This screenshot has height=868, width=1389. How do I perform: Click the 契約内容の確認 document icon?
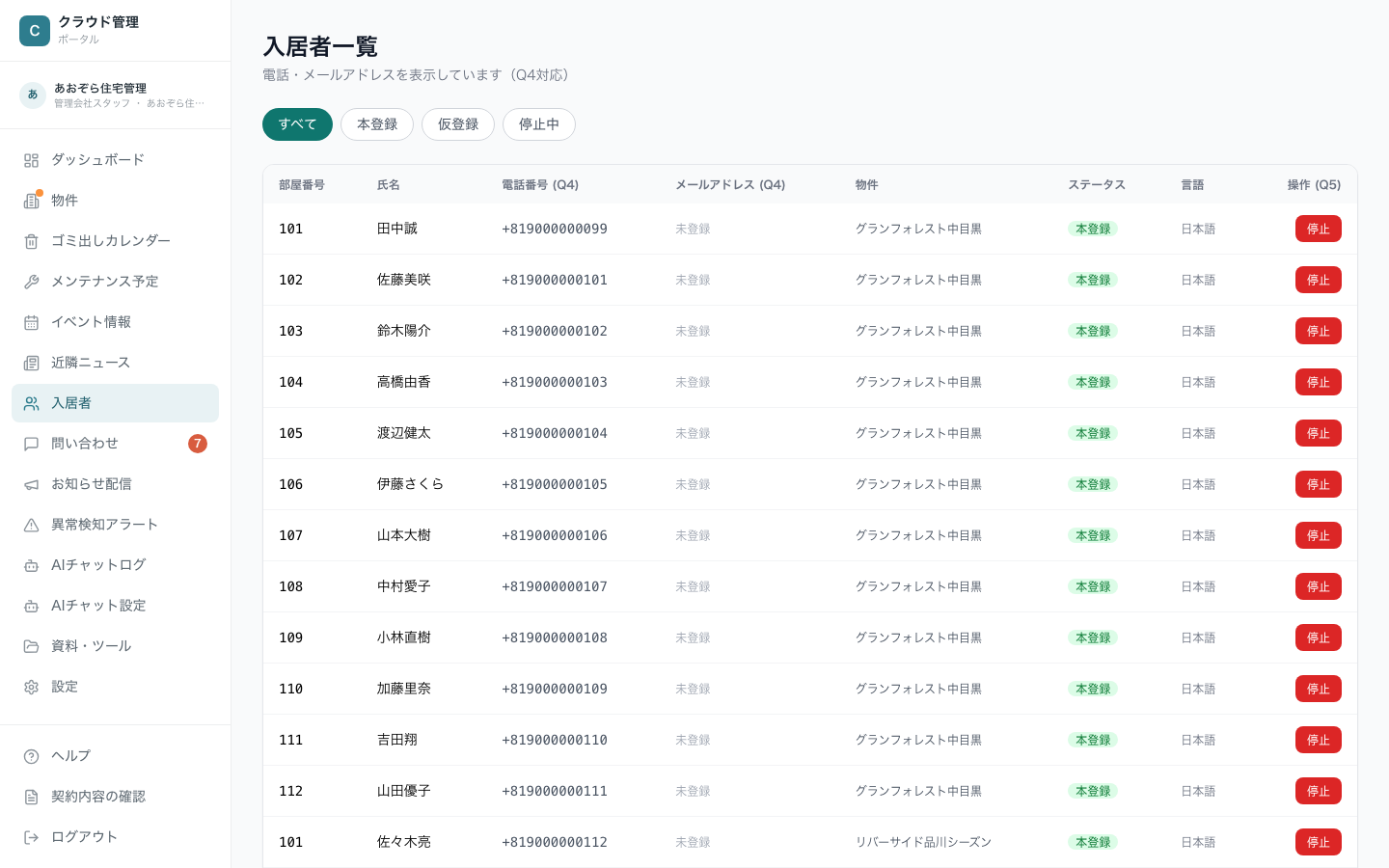point(32,797)
